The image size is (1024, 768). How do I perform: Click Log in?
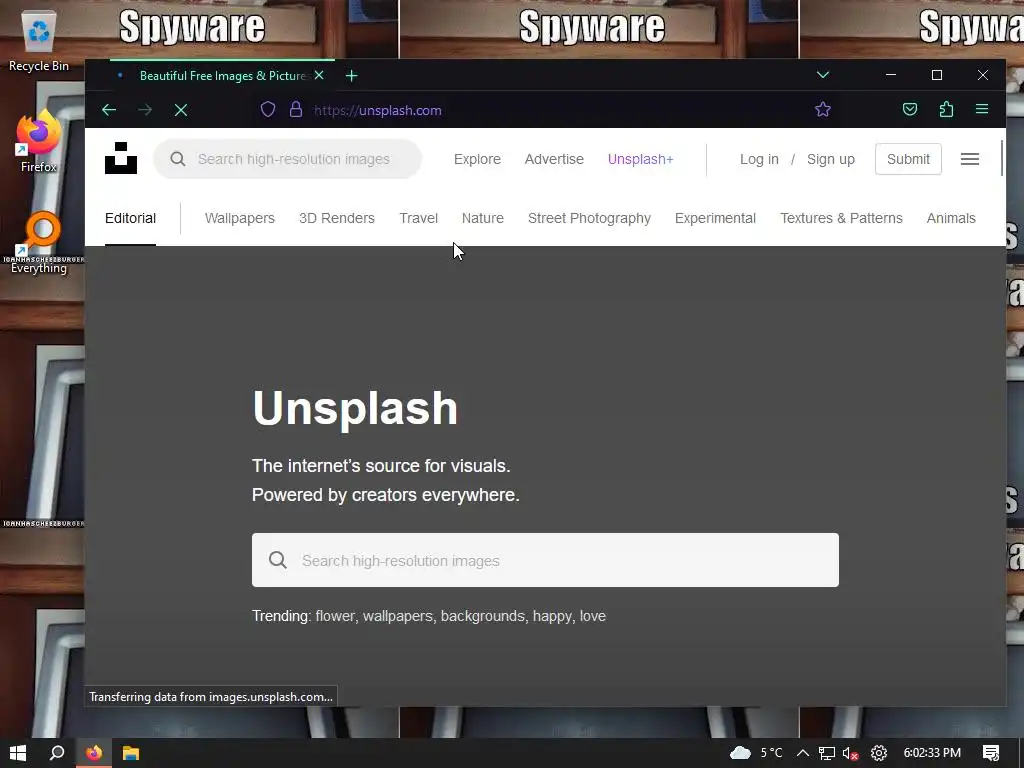(x=759, y=159)
